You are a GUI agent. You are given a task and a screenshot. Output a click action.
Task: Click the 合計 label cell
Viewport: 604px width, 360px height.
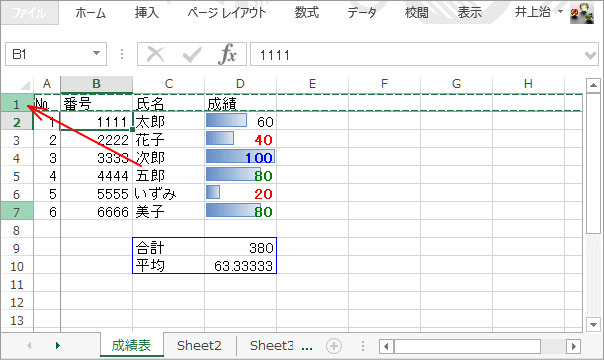169,248
